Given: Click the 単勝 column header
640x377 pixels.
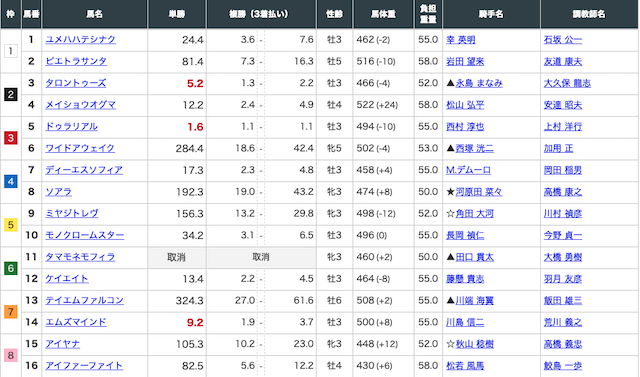Looking at the screenshot, I should (x=177, y=14).
